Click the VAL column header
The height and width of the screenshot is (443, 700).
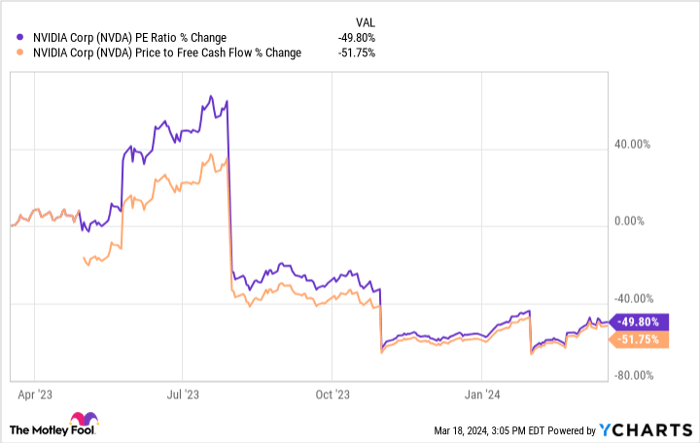(x=367, y=19)
